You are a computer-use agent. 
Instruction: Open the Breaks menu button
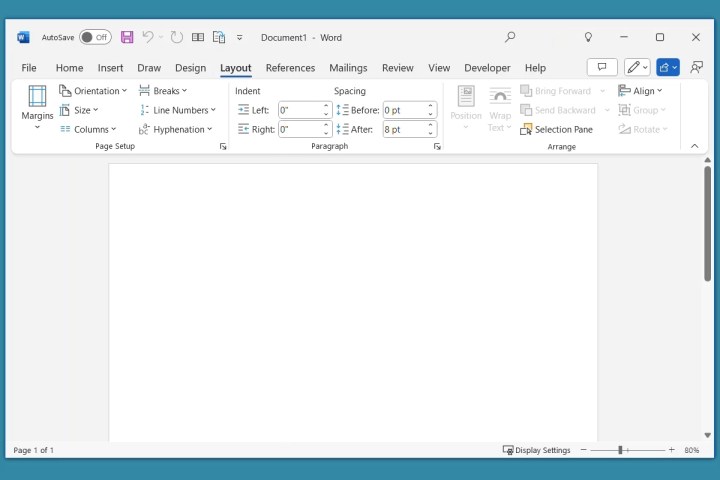[164, 91]
